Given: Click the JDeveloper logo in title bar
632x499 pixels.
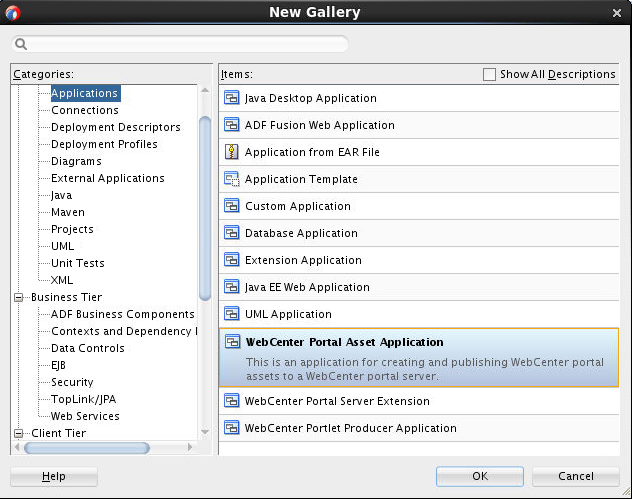Looking at the screenshot, I should coord(12,13).
